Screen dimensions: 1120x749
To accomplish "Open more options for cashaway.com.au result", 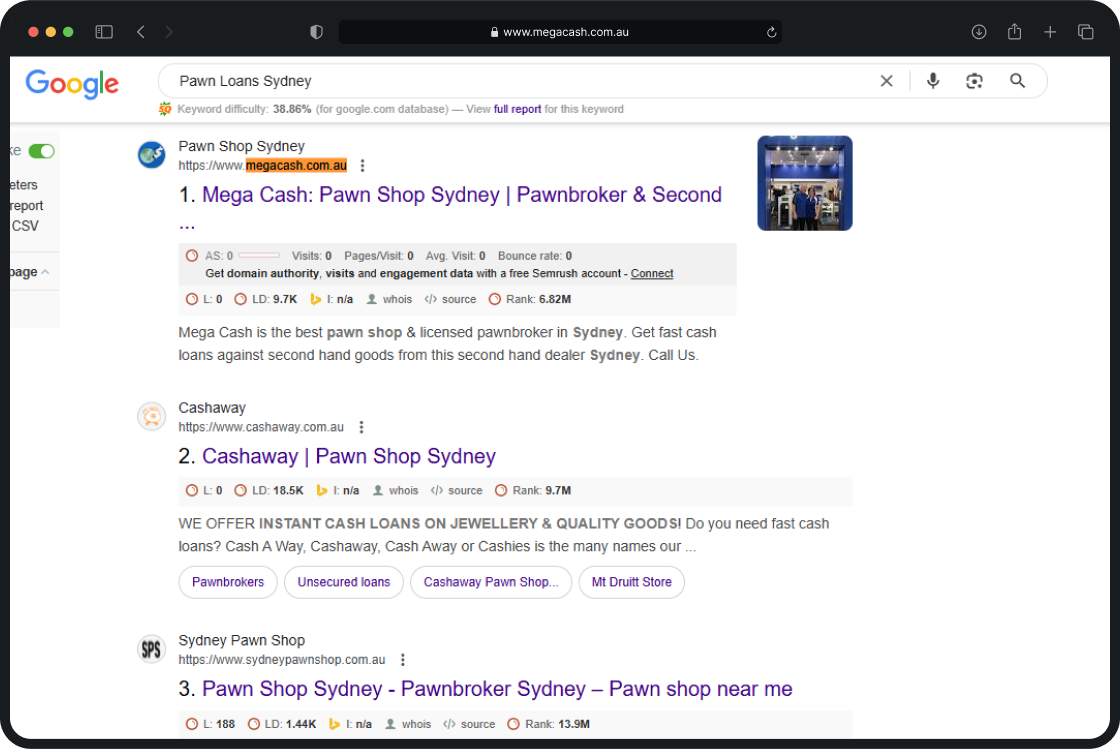I will (361, 427).
